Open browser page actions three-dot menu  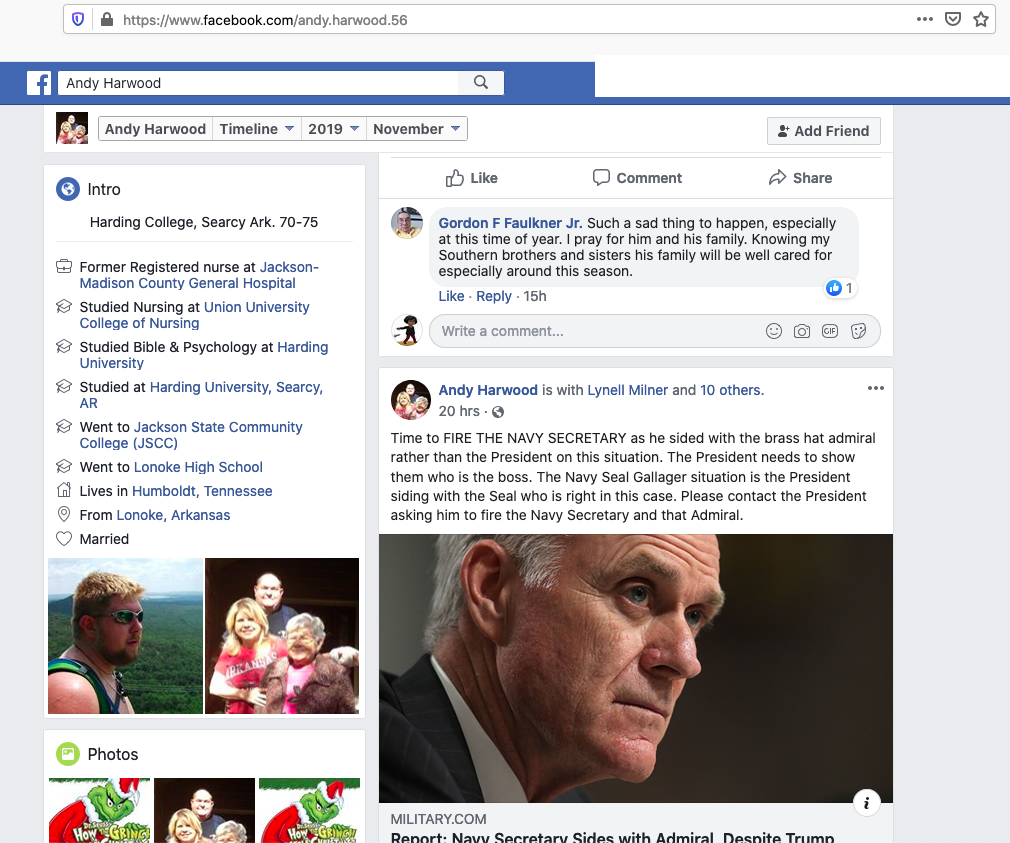point(924,19)
